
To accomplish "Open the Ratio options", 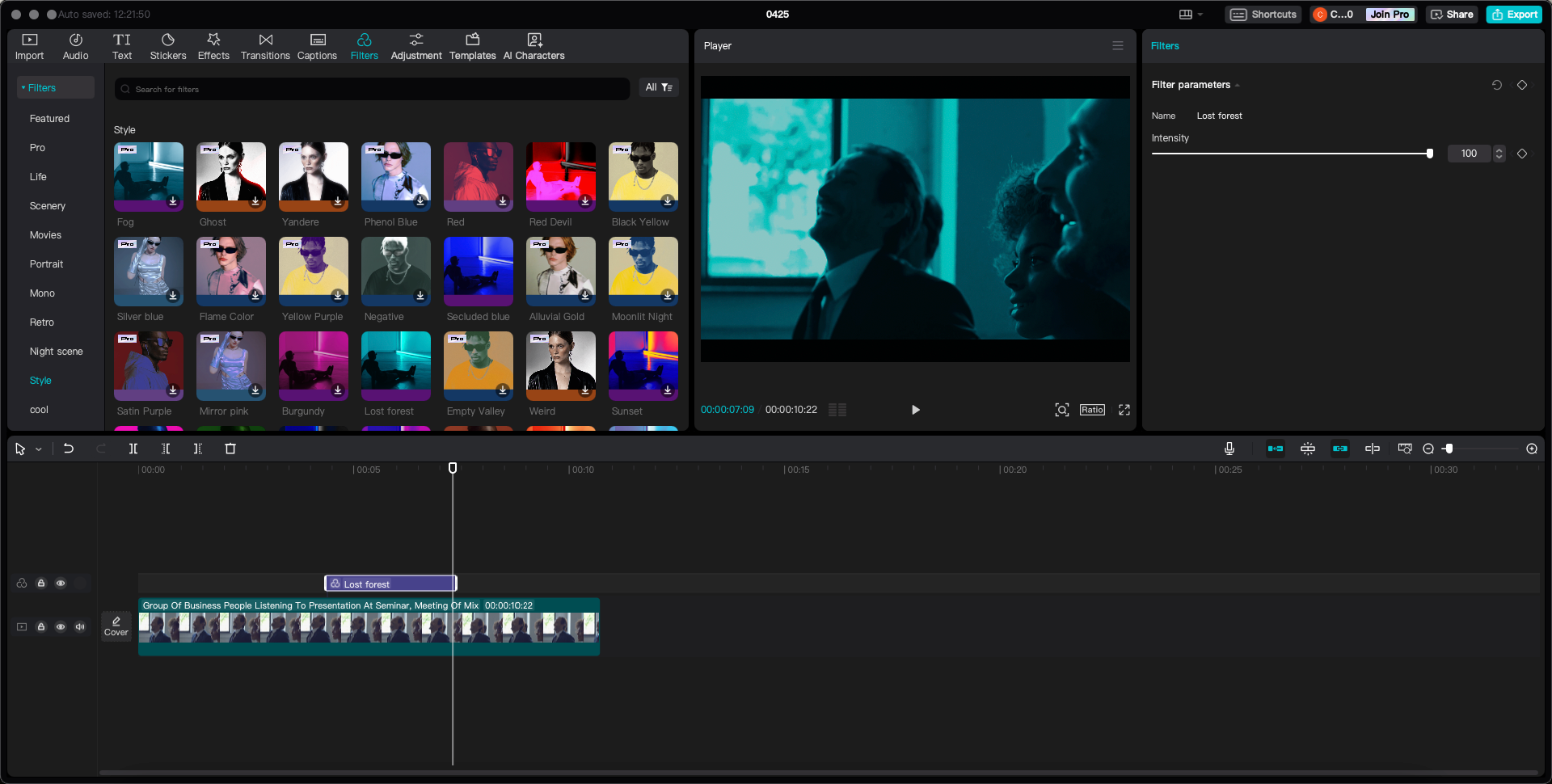I will pos(1092,410).
